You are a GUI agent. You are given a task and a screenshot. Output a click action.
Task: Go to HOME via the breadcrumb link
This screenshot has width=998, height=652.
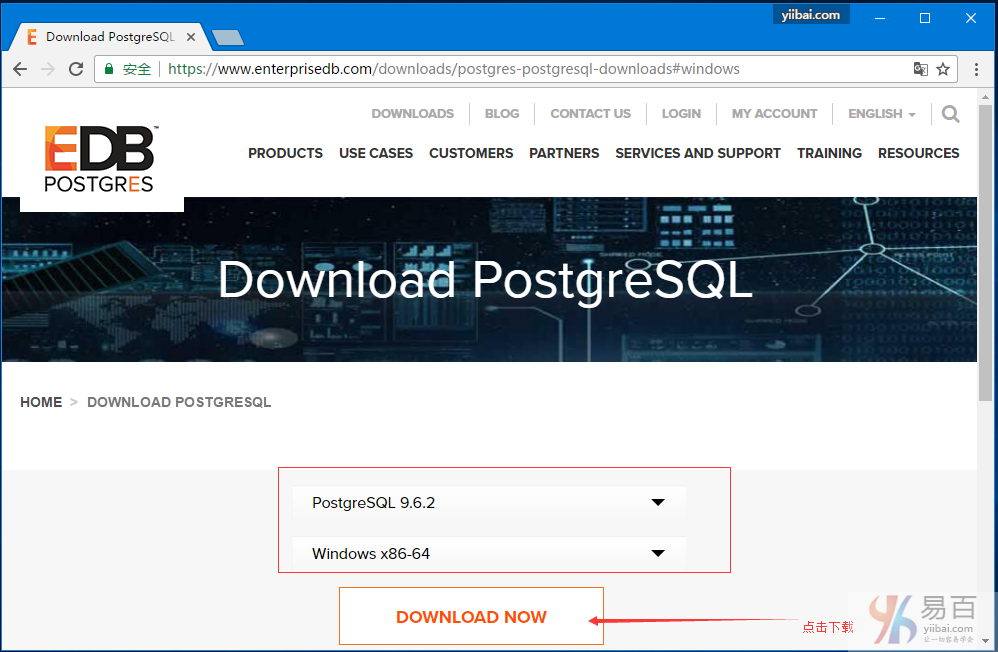41,402
